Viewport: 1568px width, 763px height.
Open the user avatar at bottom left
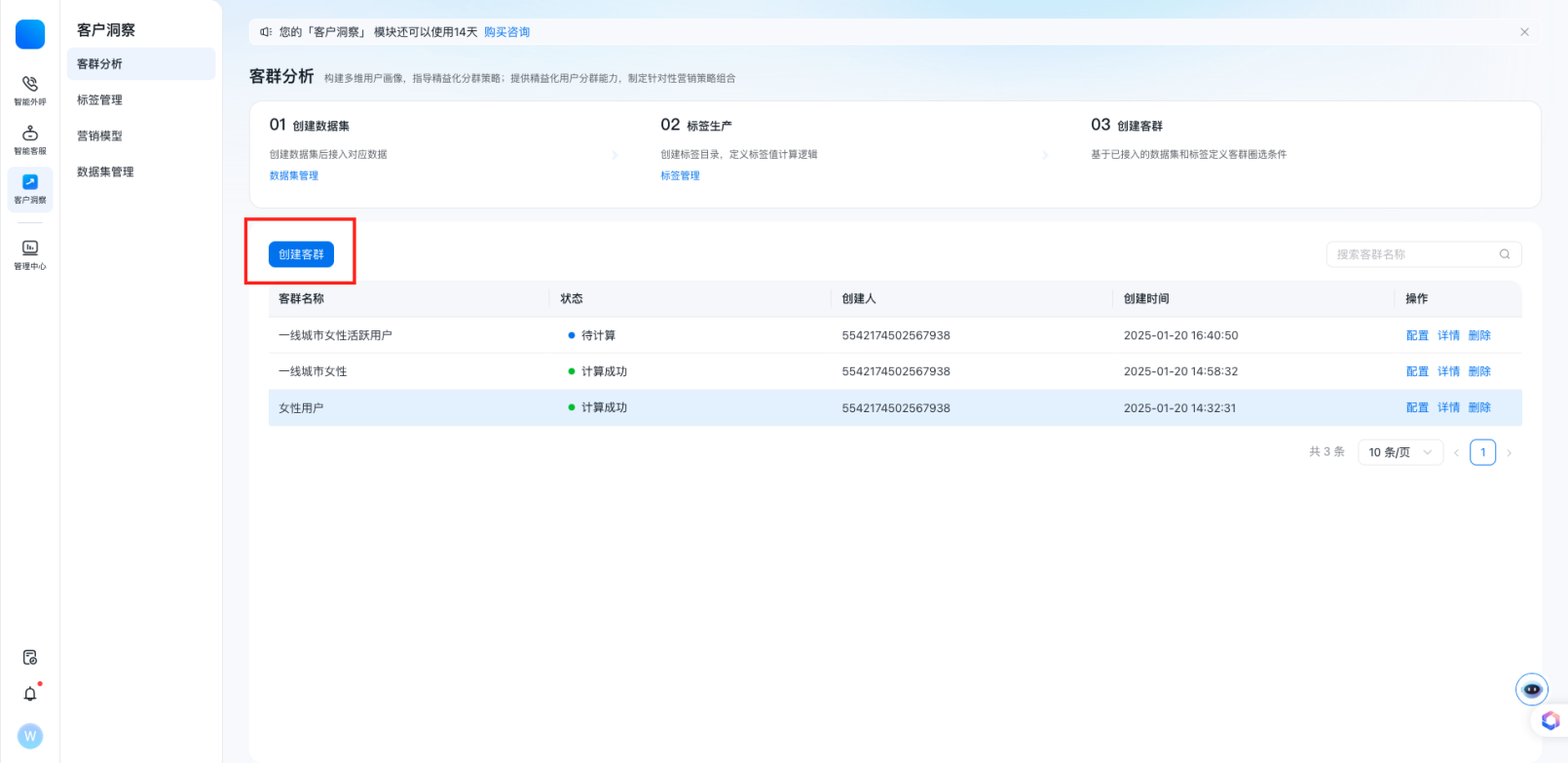click(x=30, y=736)
